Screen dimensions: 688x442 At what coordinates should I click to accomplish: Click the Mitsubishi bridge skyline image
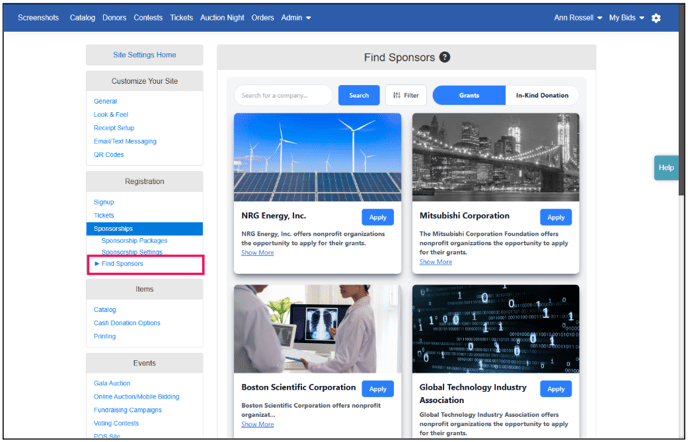[495, 157]
